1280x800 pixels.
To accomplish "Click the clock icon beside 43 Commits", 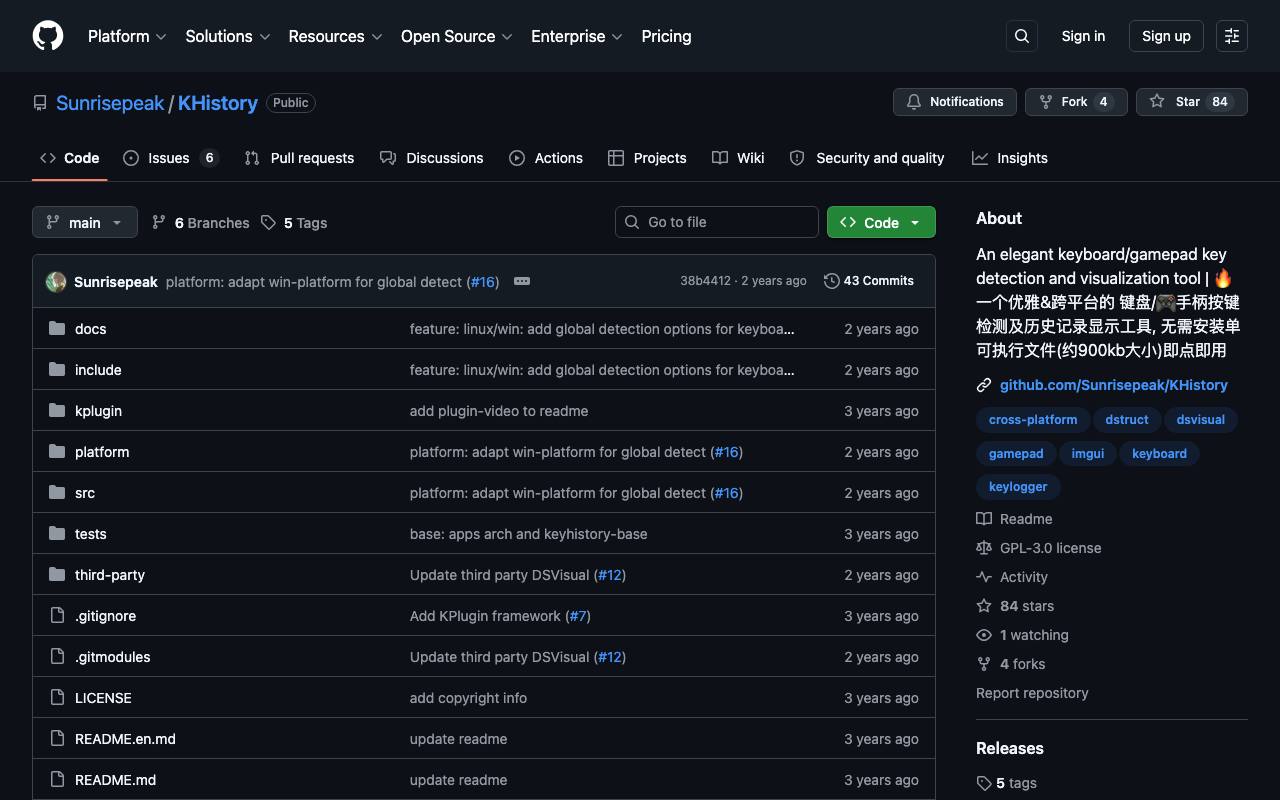I will [x=831, y=281].
